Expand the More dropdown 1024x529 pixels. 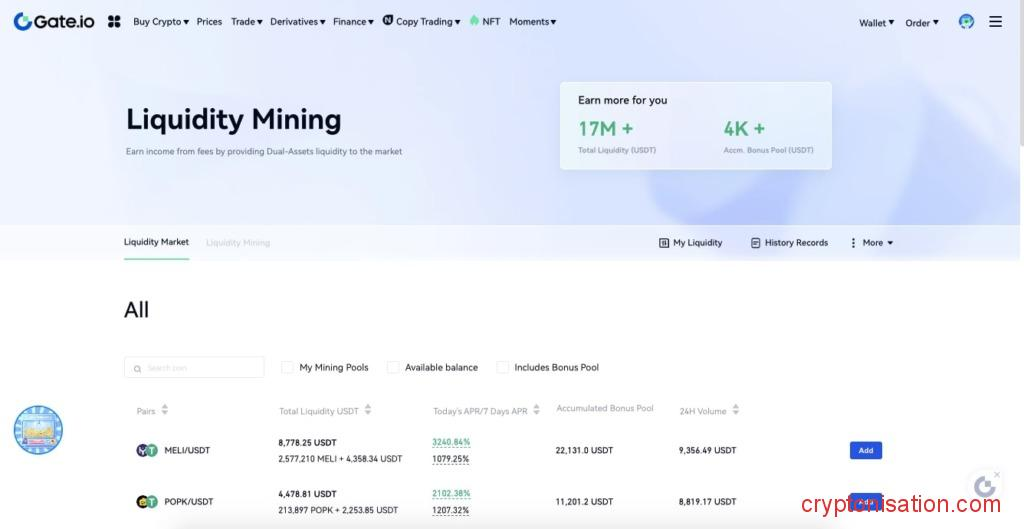877,243
